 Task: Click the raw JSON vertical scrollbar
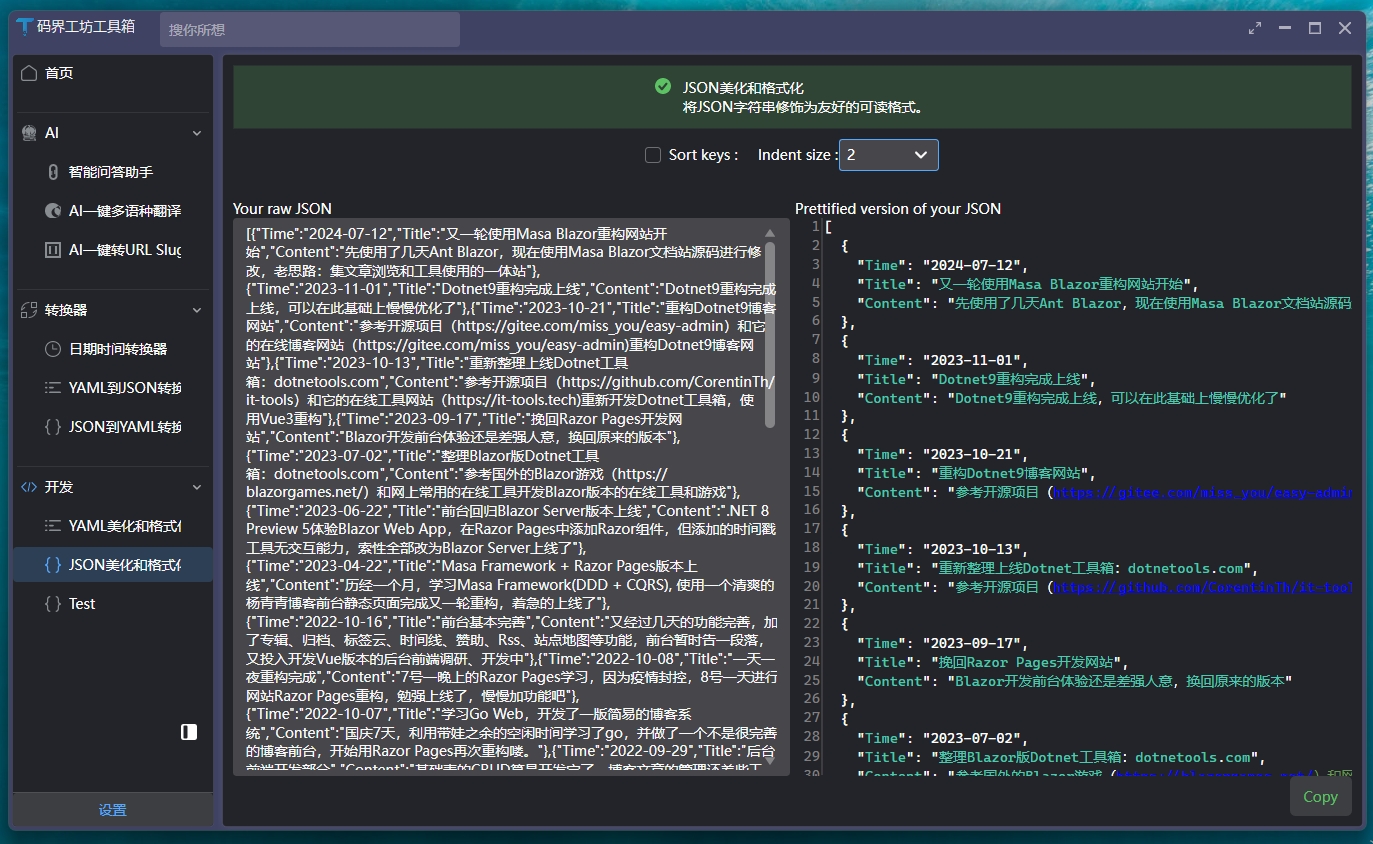click(x=769, y=330)
